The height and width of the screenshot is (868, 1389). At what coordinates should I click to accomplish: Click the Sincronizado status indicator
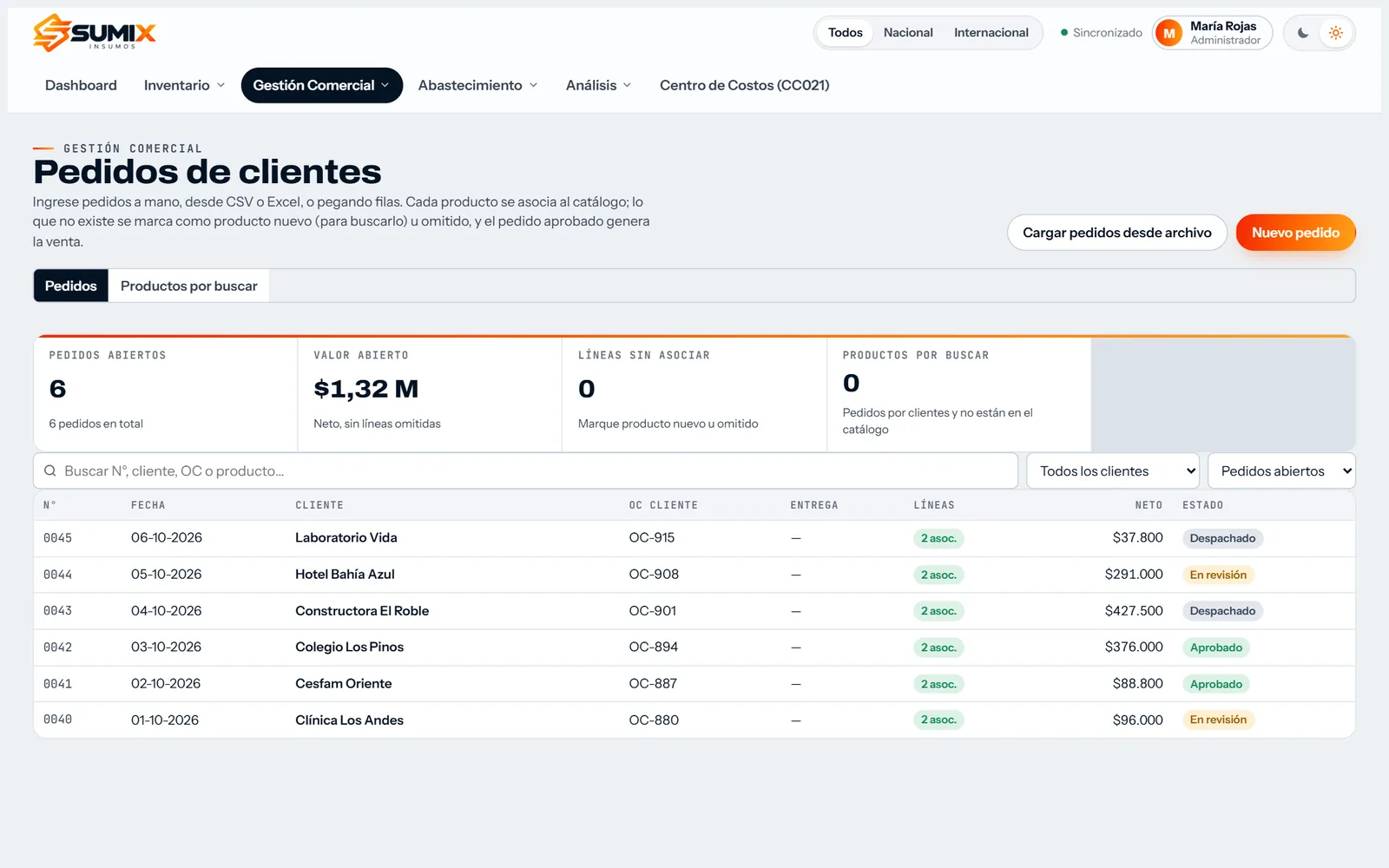(1101, 33)
